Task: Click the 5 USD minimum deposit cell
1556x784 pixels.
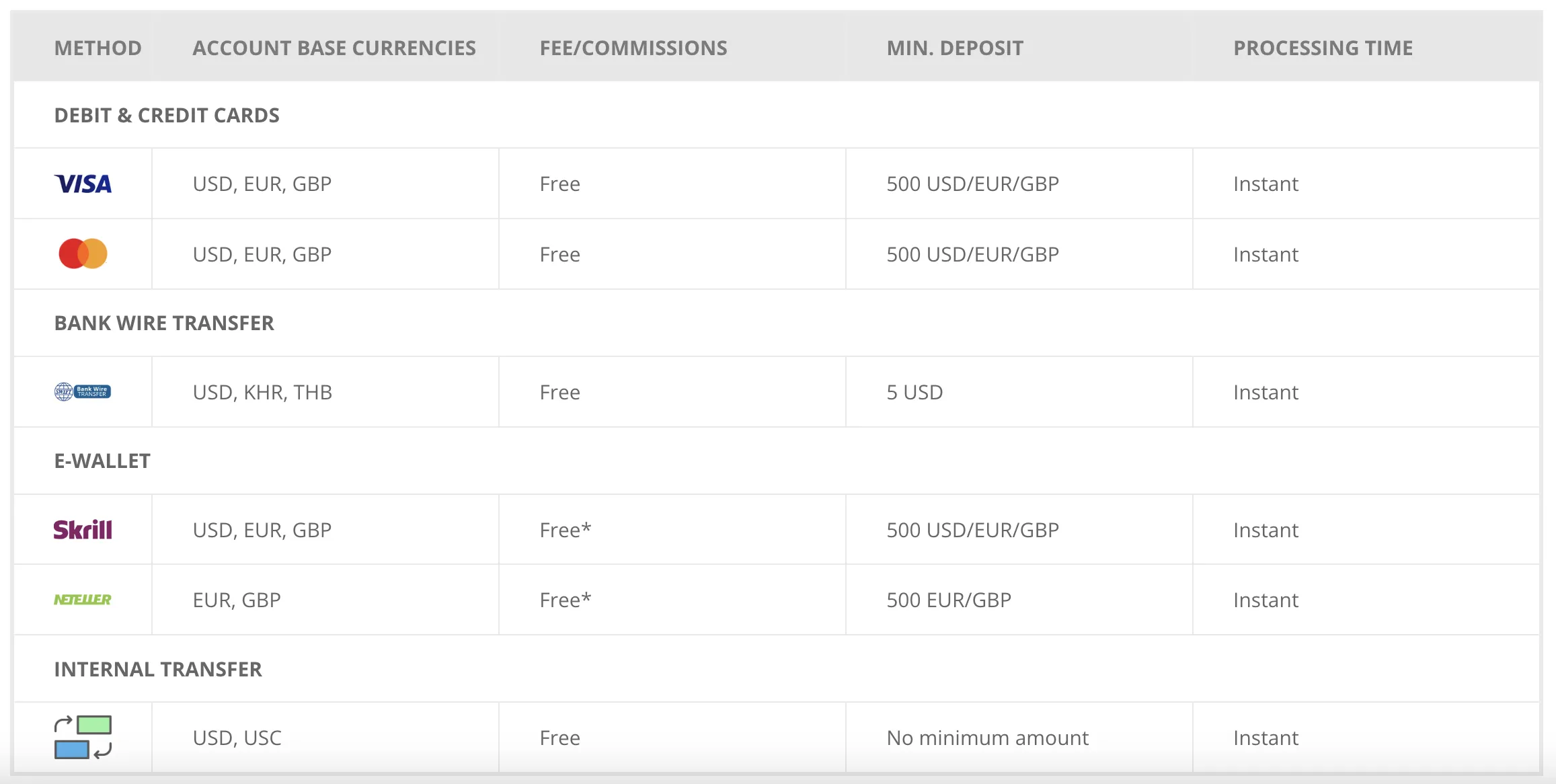Action: [x=1019, y=392]
